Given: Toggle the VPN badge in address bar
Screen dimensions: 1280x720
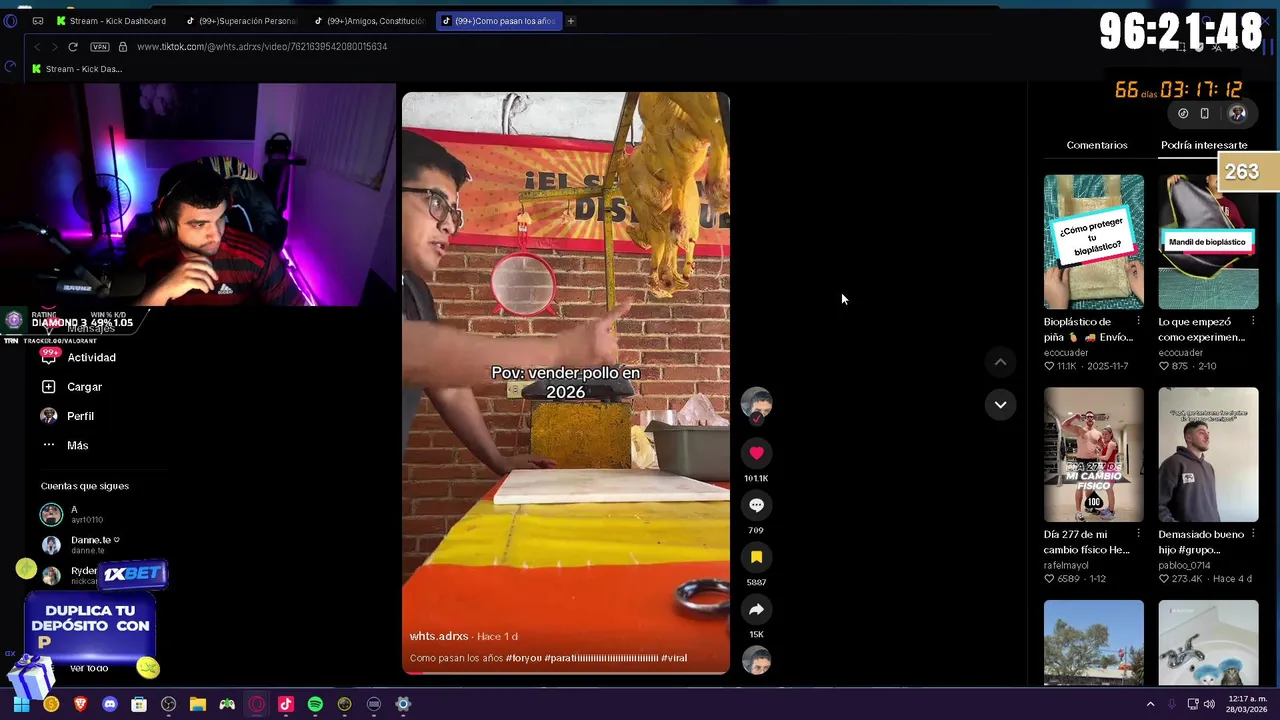Looking at the screenshot, I should [x=99, y=46].
